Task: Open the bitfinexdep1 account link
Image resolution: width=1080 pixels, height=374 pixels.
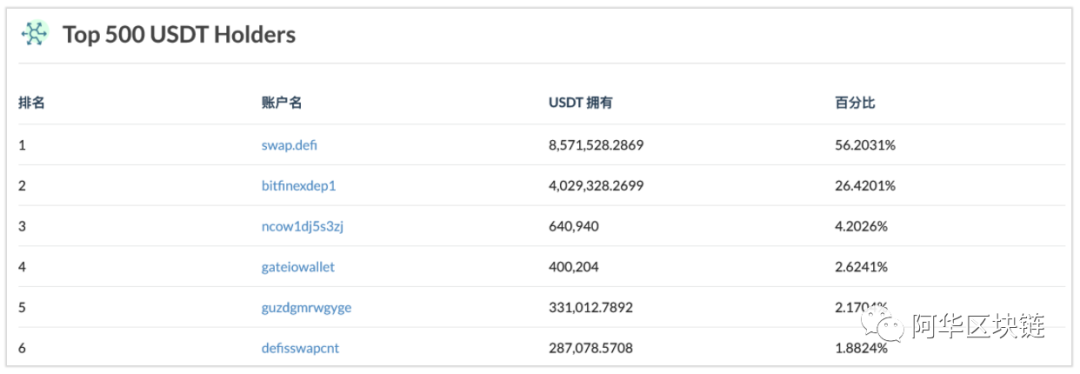Action: (298, 186)
